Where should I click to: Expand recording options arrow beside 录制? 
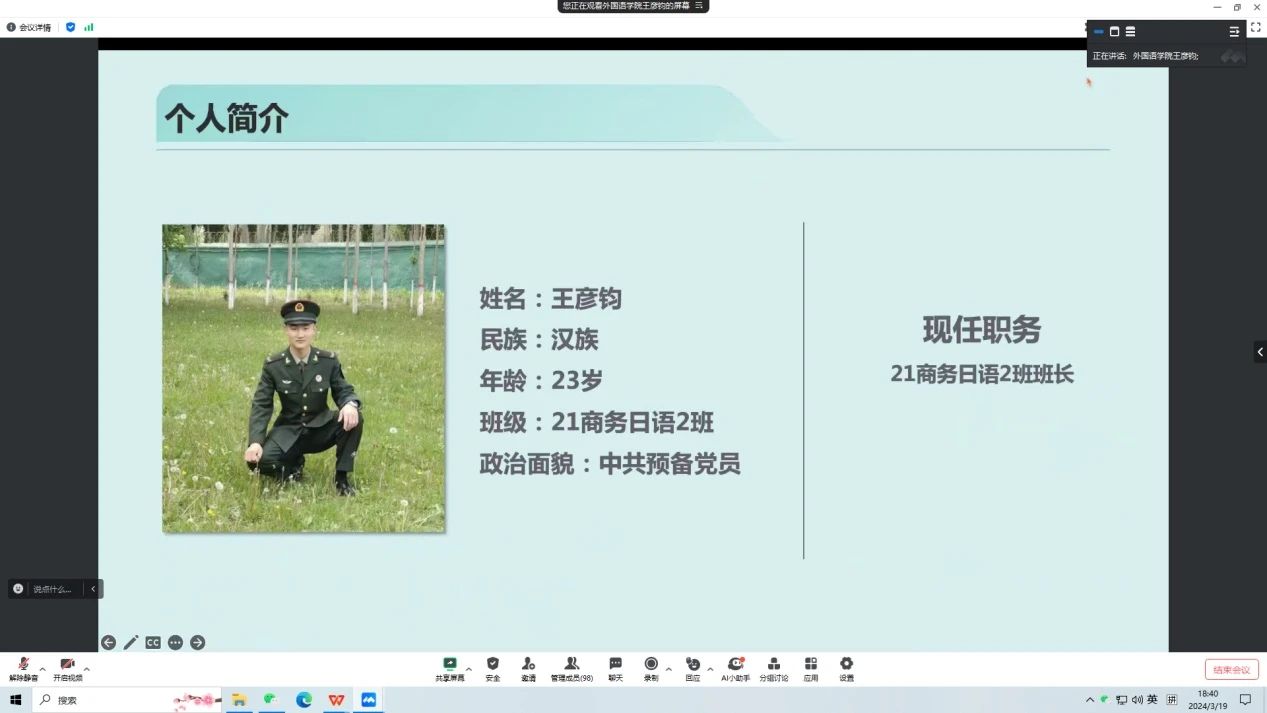point(668,669)
